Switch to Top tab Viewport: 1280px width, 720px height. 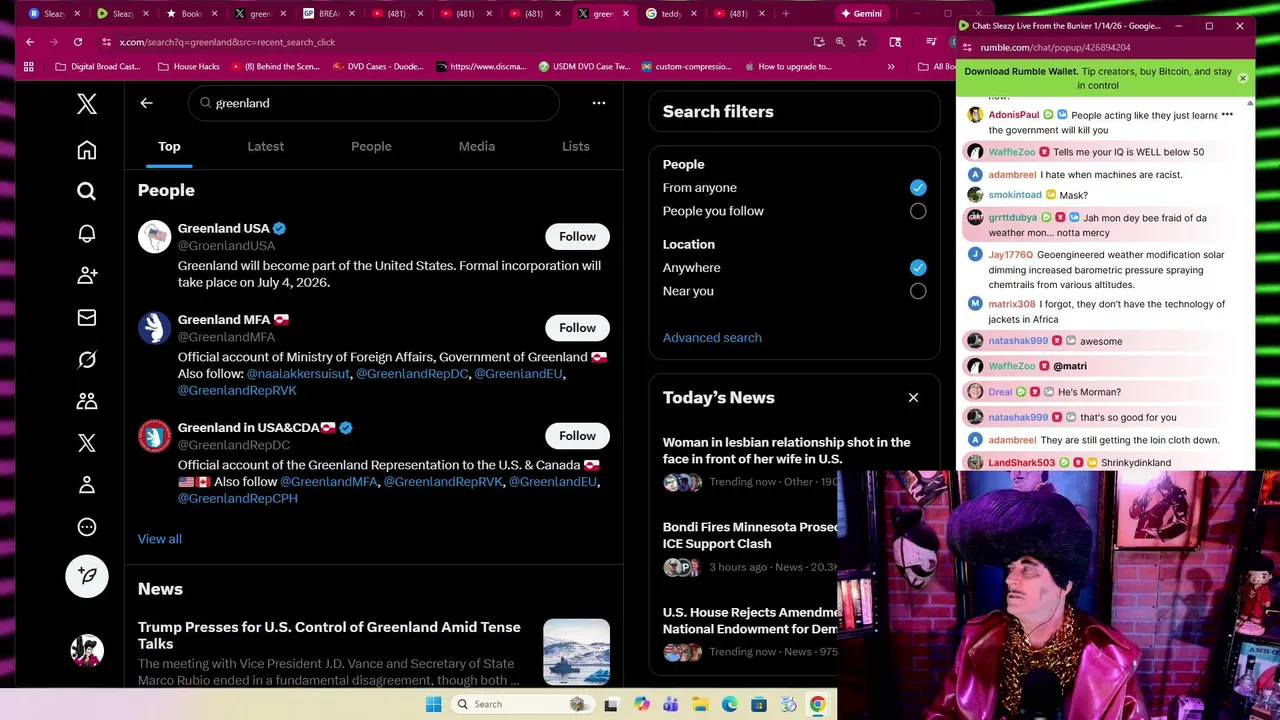pos(169,146)
